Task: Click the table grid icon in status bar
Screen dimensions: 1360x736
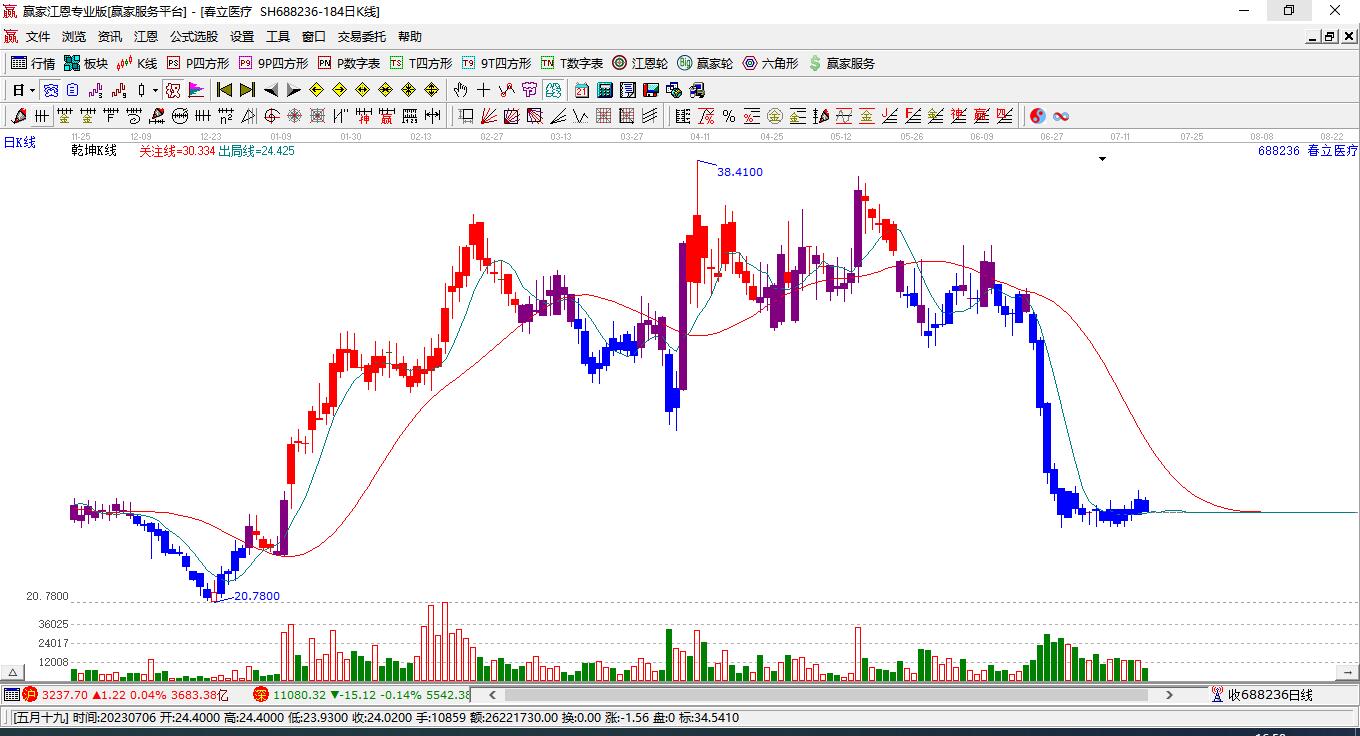Action: click(11, 694)
